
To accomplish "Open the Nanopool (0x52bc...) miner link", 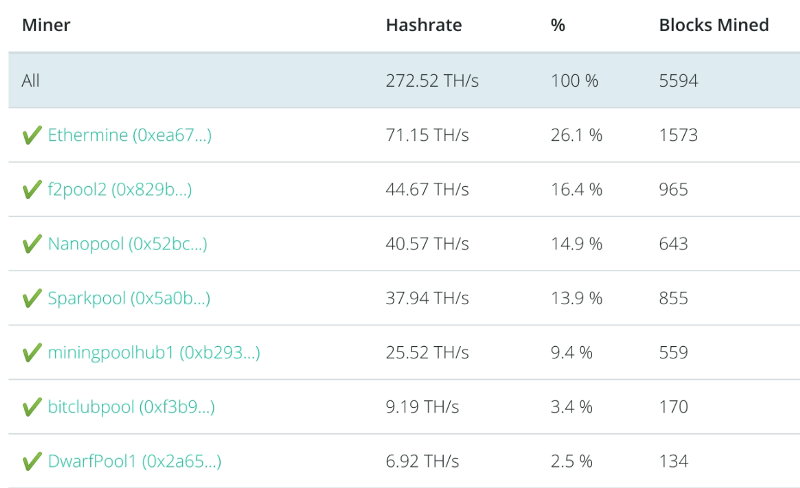I will (127, 244).
